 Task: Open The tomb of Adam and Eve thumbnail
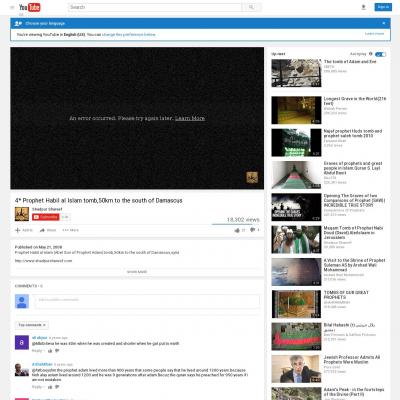pyautogui.click(x=296, y=73)
